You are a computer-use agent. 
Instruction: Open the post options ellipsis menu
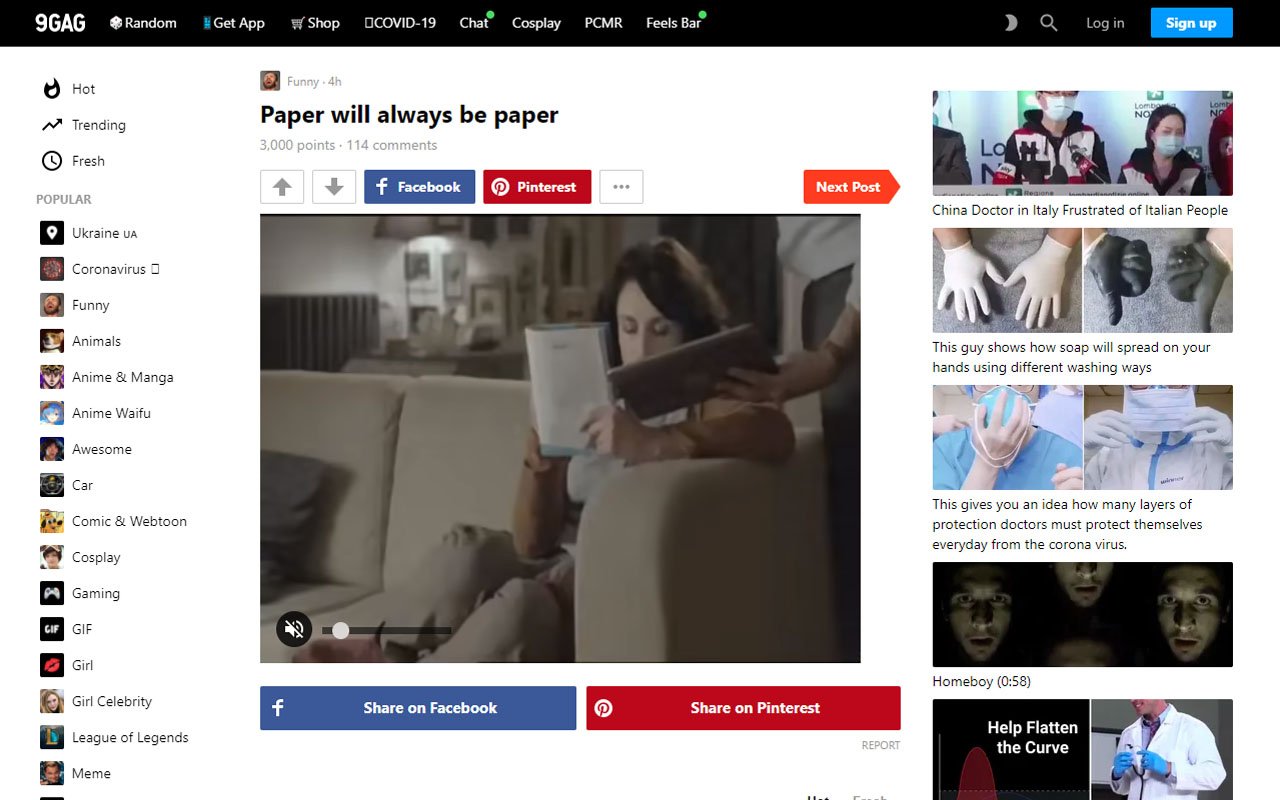tap(621, 186)
